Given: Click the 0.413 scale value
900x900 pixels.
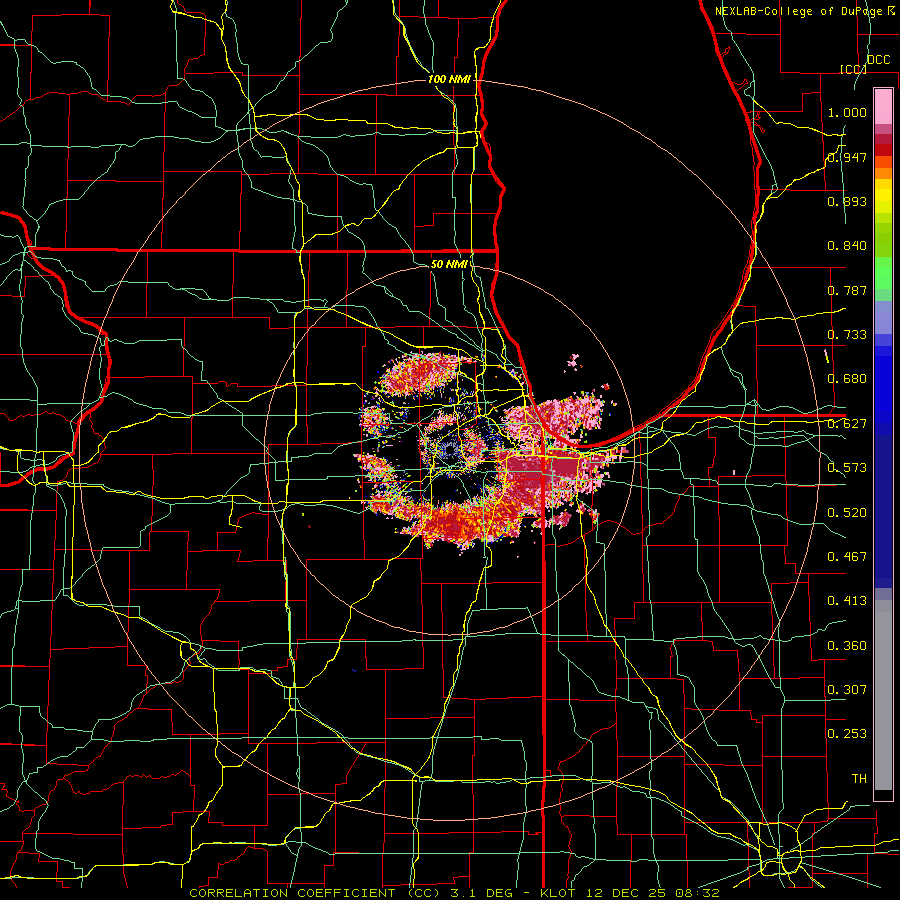Looking at the screenshot, I should [x=847, y=601].
